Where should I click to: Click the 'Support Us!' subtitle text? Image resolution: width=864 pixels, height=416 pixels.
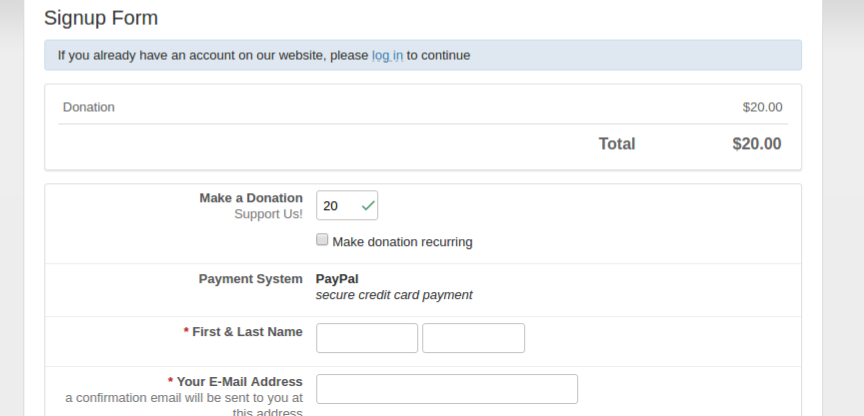pyautogui.click(x=268, y=214)
